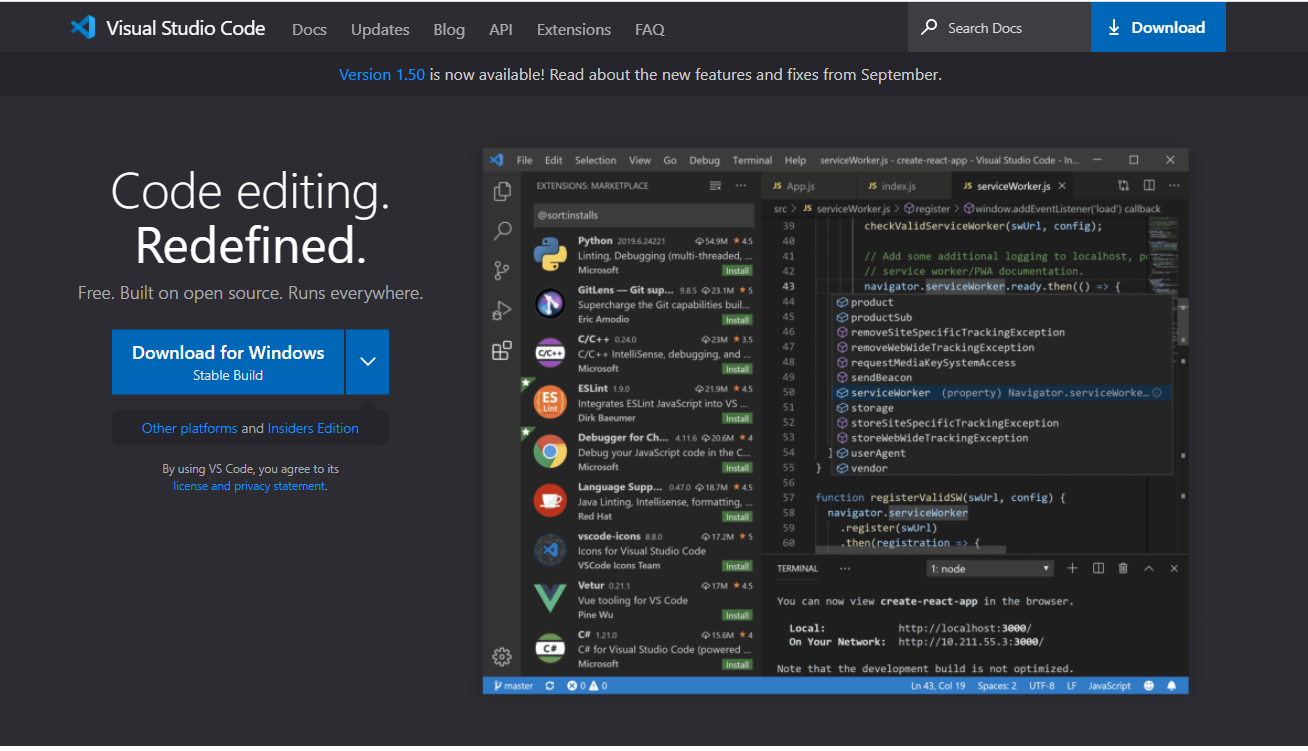The width and height of the screenshot is (1308, 751).
Task: Open terminal panel more tabs ellipsis
Action: coord(845,568)
